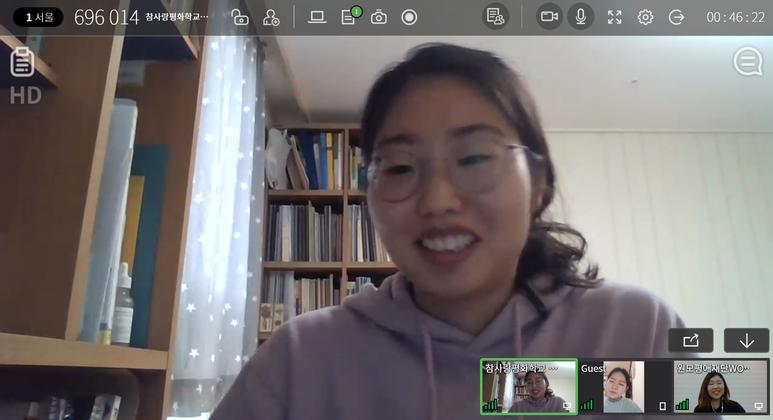Open the participant list icon
Image resolution: width=773 pixels, height=420 pixels.
(495, 17)
